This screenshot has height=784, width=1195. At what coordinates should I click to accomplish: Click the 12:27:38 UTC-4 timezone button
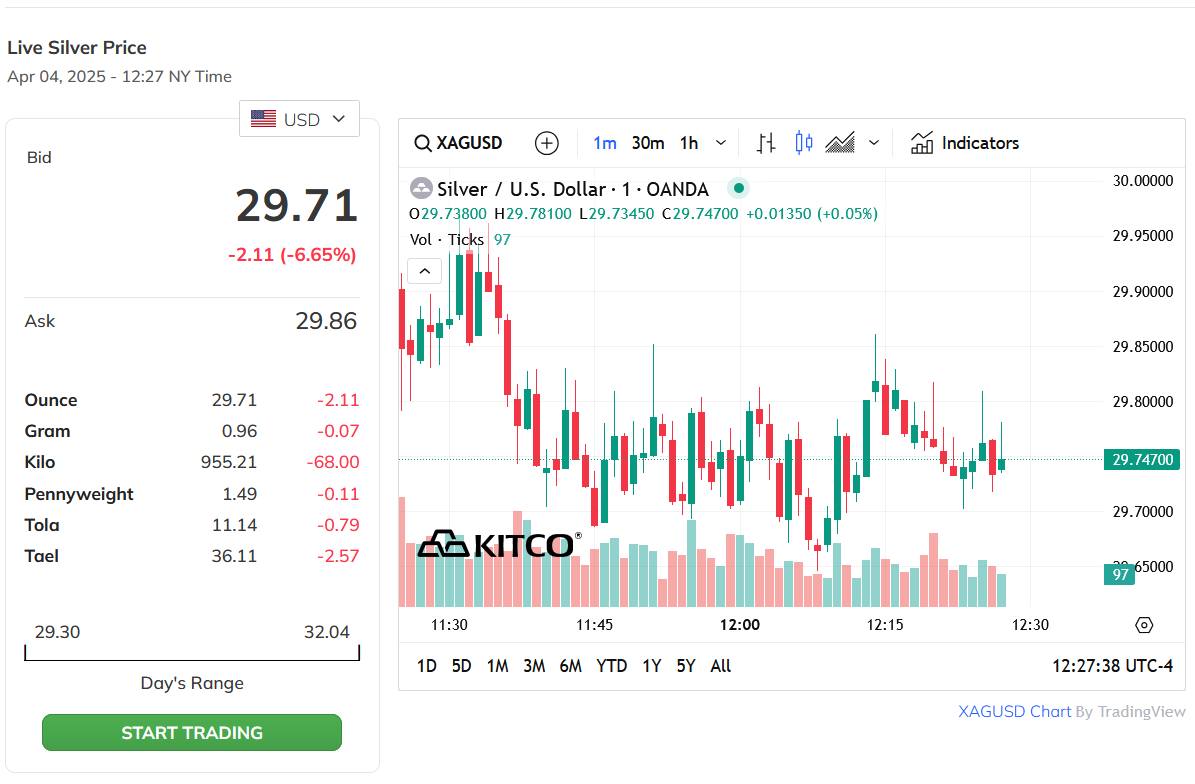click(1112, 666)
